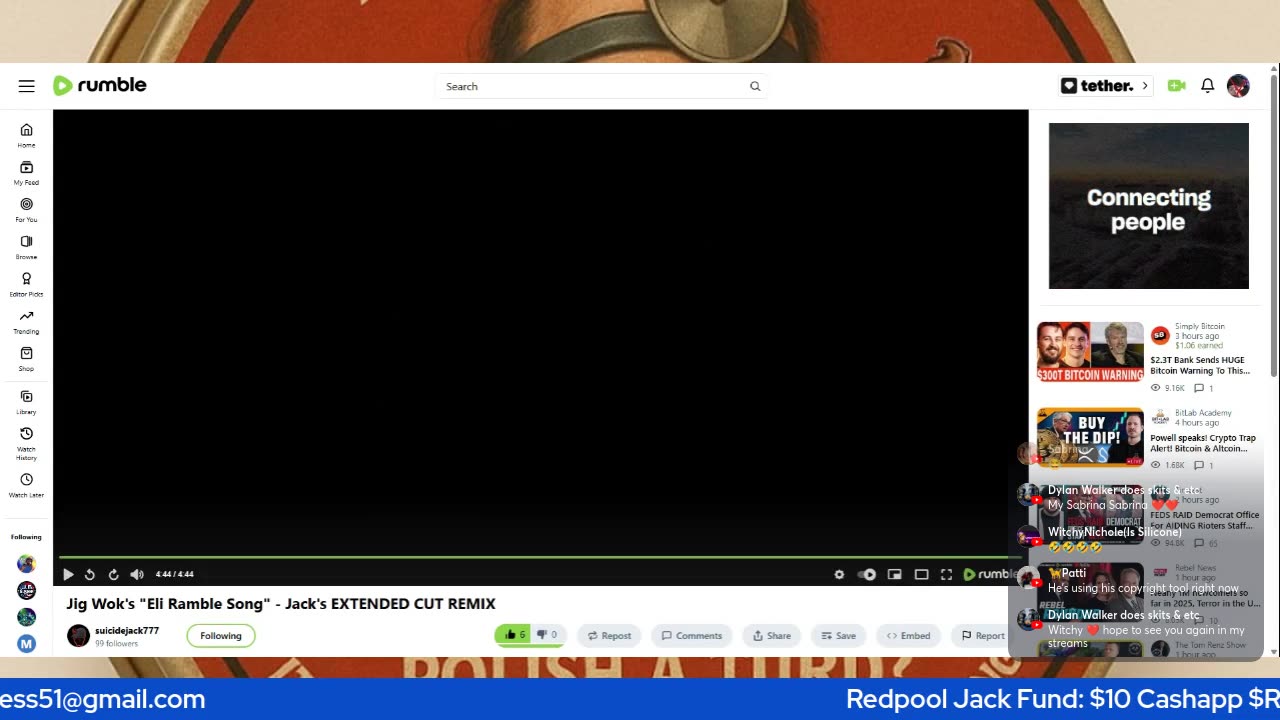Image resolution: width=1280 pixels, height=720 pixels.
Task: Click the Report button
Action: pyautogui.click(x=982, y=635)
